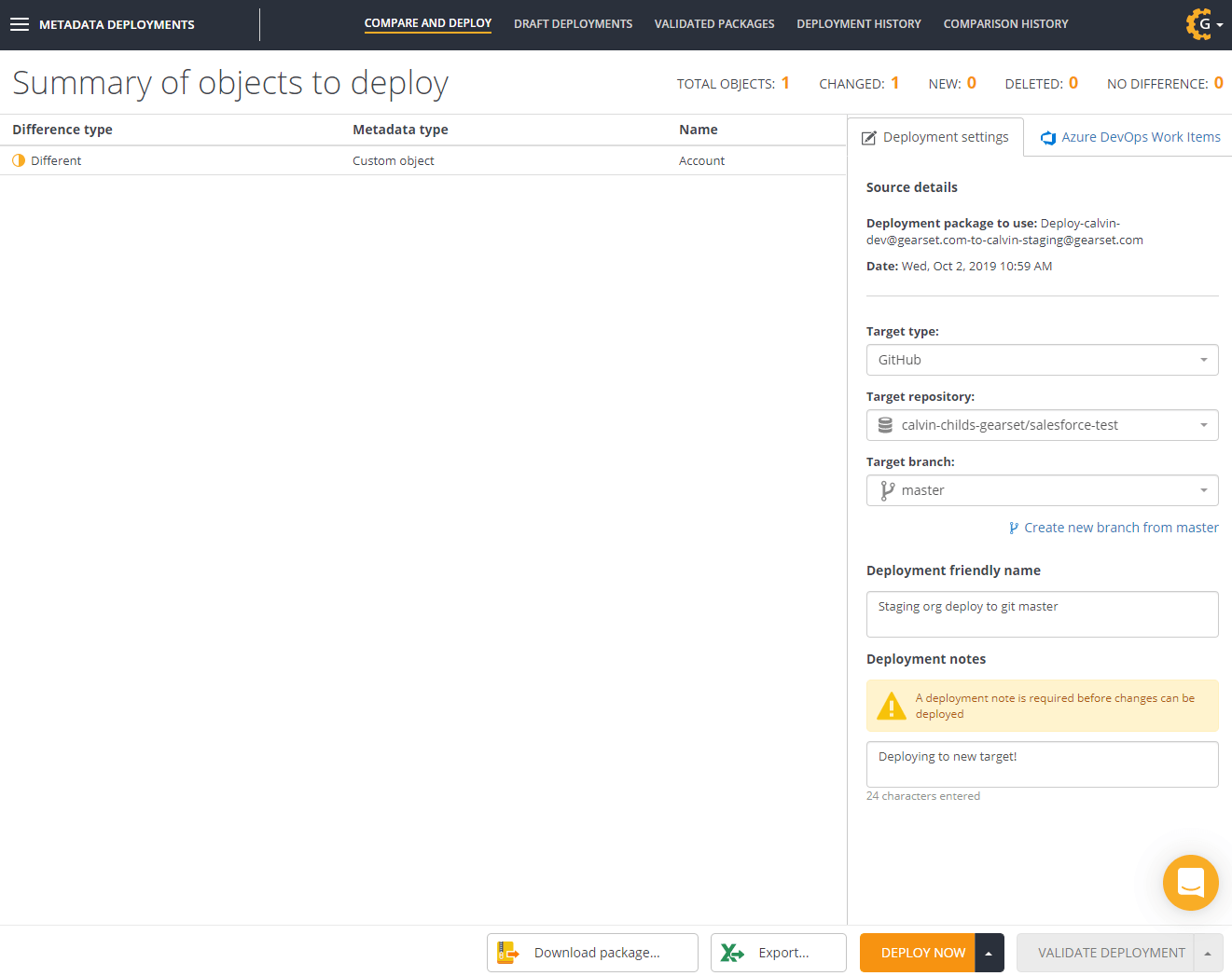The image size is (1232, 976).
Task: Click the repository database icon beside calvin-childs-gearset/salesforce-test
Action: tap(884, 425)
